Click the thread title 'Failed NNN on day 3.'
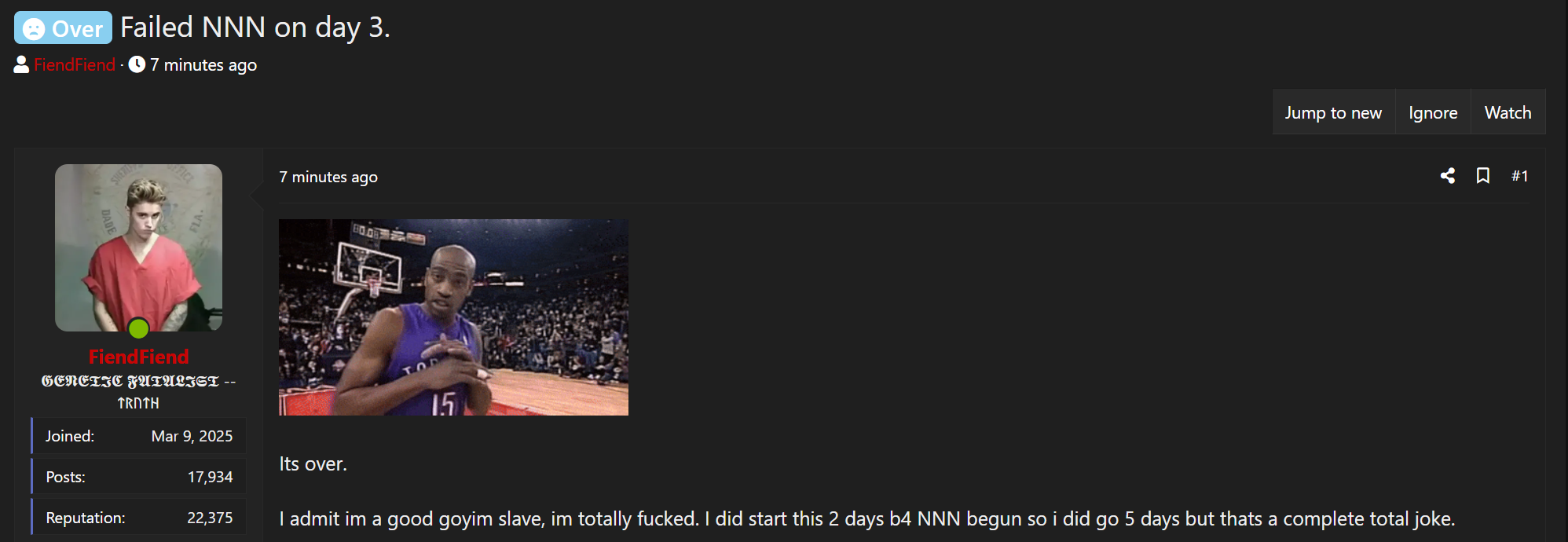Image resolution: width=1568 pixels, height=542 pixels. 255,27
